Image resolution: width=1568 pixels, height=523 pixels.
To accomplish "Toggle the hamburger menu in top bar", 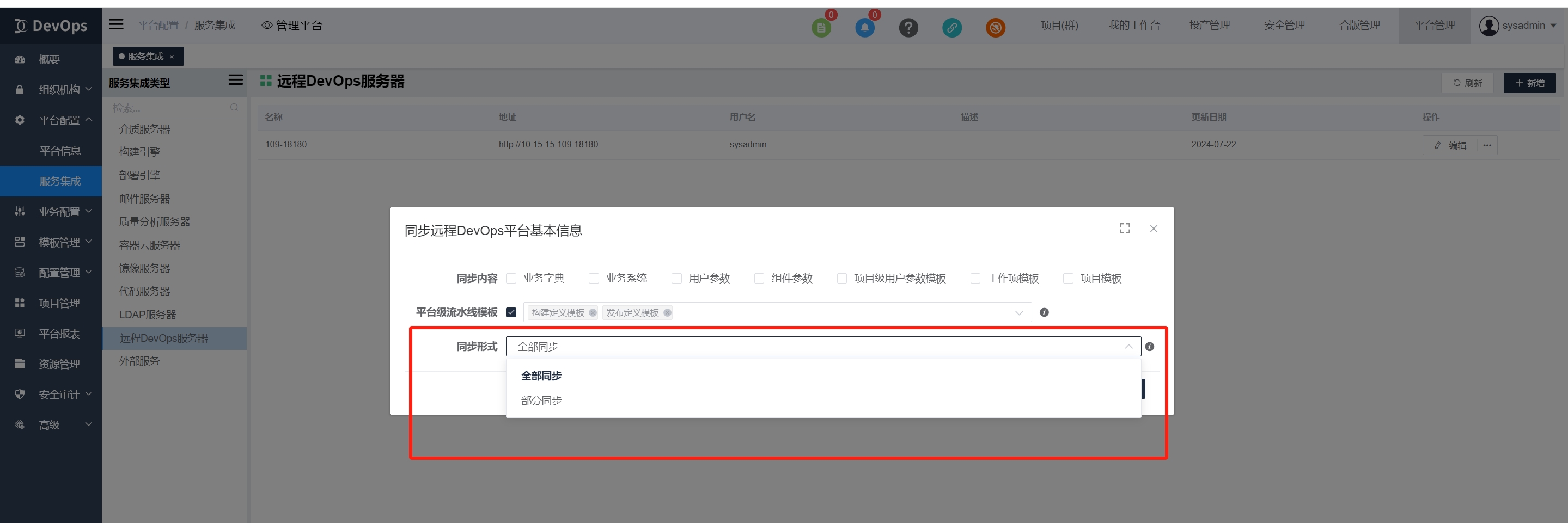I will coord(116,24).
